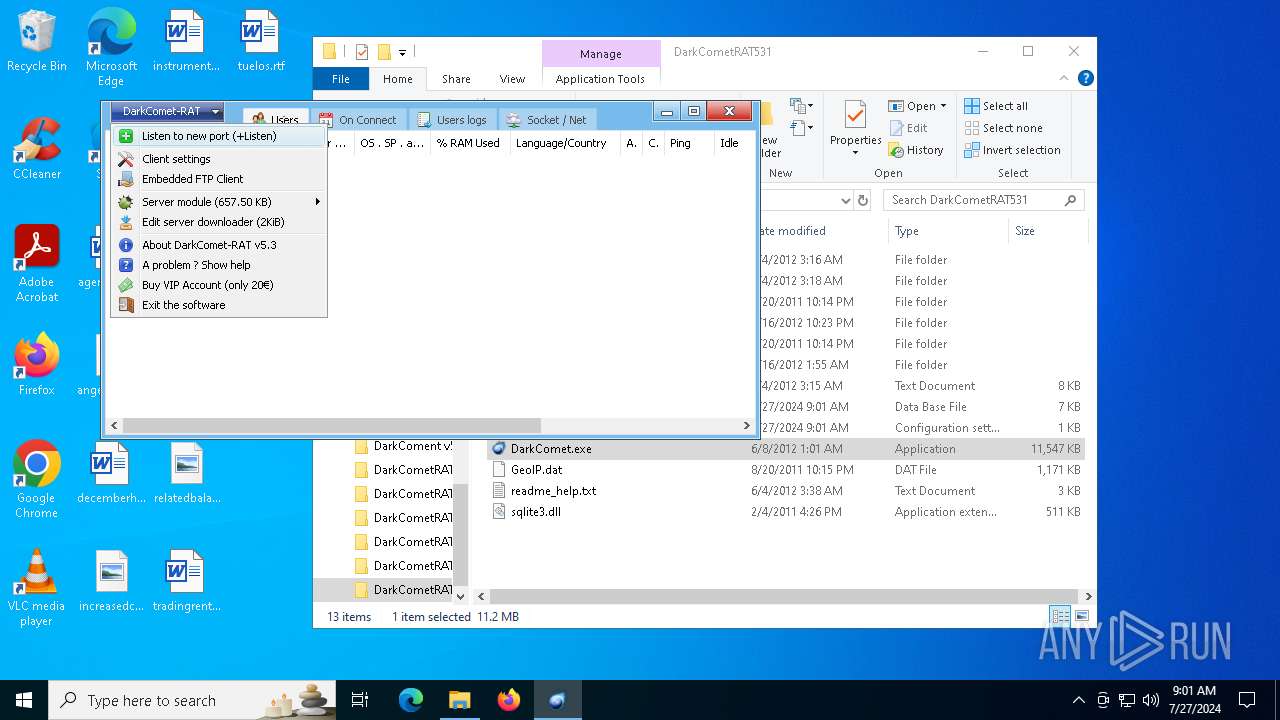Open About DarkComet-RAT v5.3
This screenshot has height=720, width=1280.
coord(219,245)
